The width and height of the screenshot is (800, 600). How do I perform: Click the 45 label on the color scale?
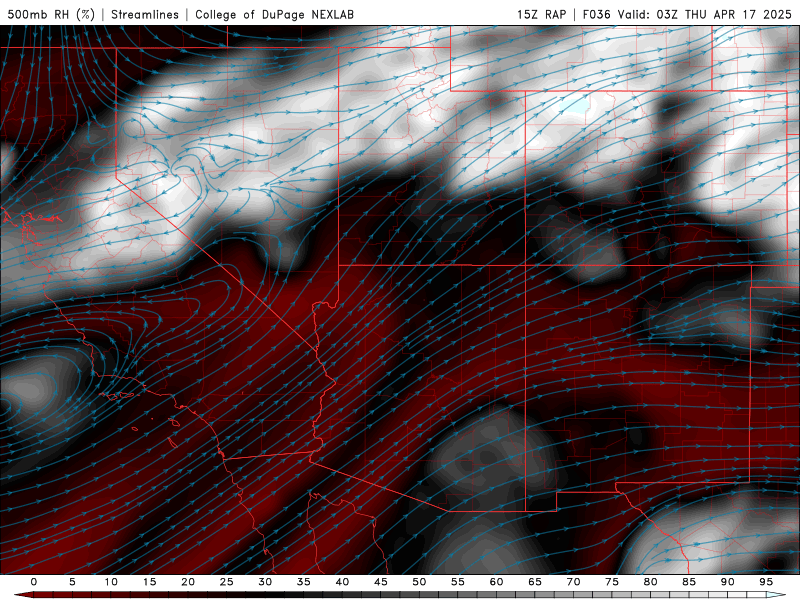[x=380, y=582]
